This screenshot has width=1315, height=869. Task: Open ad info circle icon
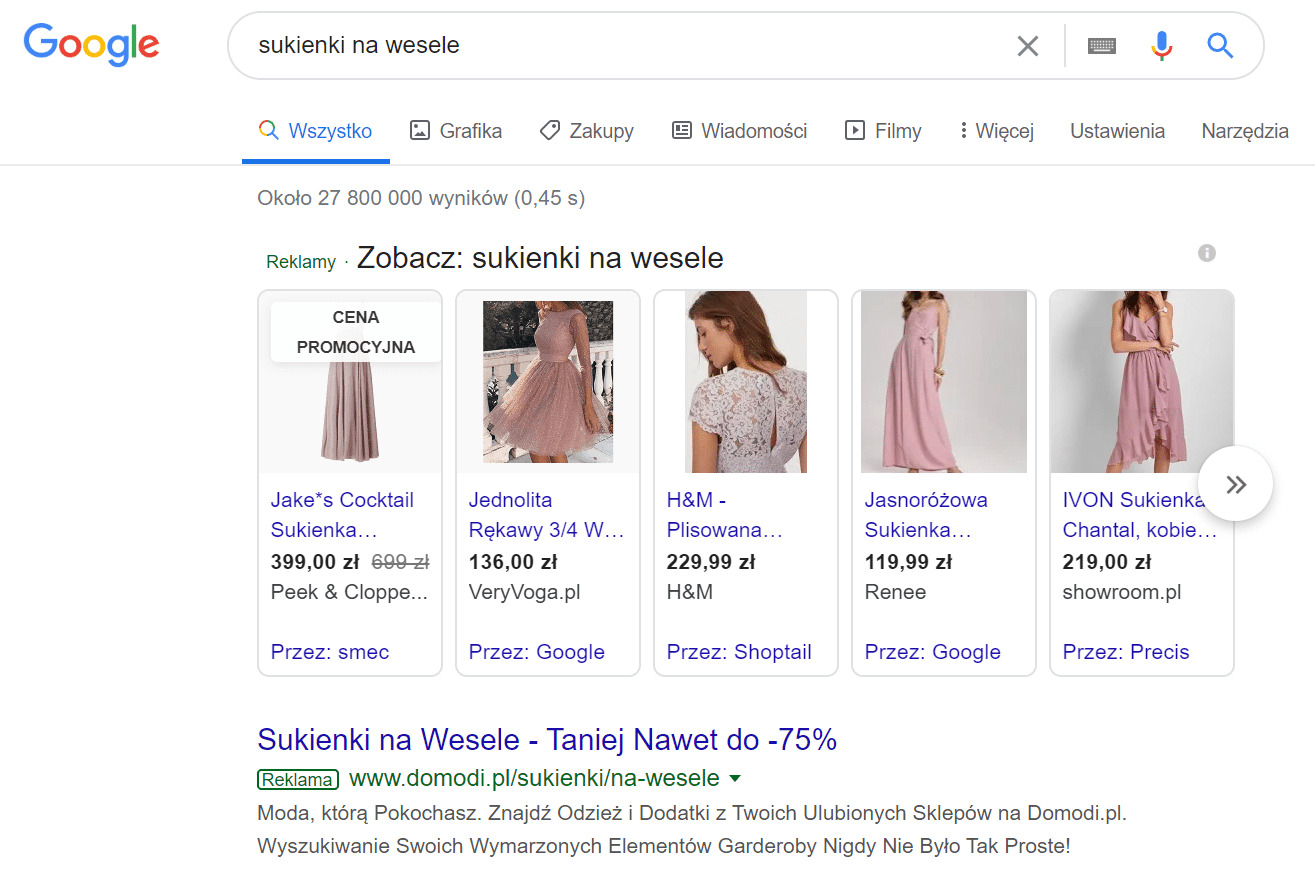[x=1207, y=253]
